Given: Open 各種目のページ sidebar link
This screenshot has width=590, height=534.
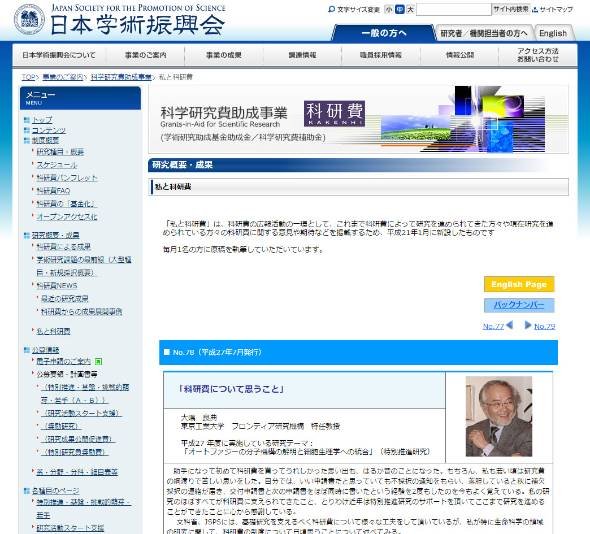Looking at the screenshot, I should pyautogui.click(x=55, y=491).
